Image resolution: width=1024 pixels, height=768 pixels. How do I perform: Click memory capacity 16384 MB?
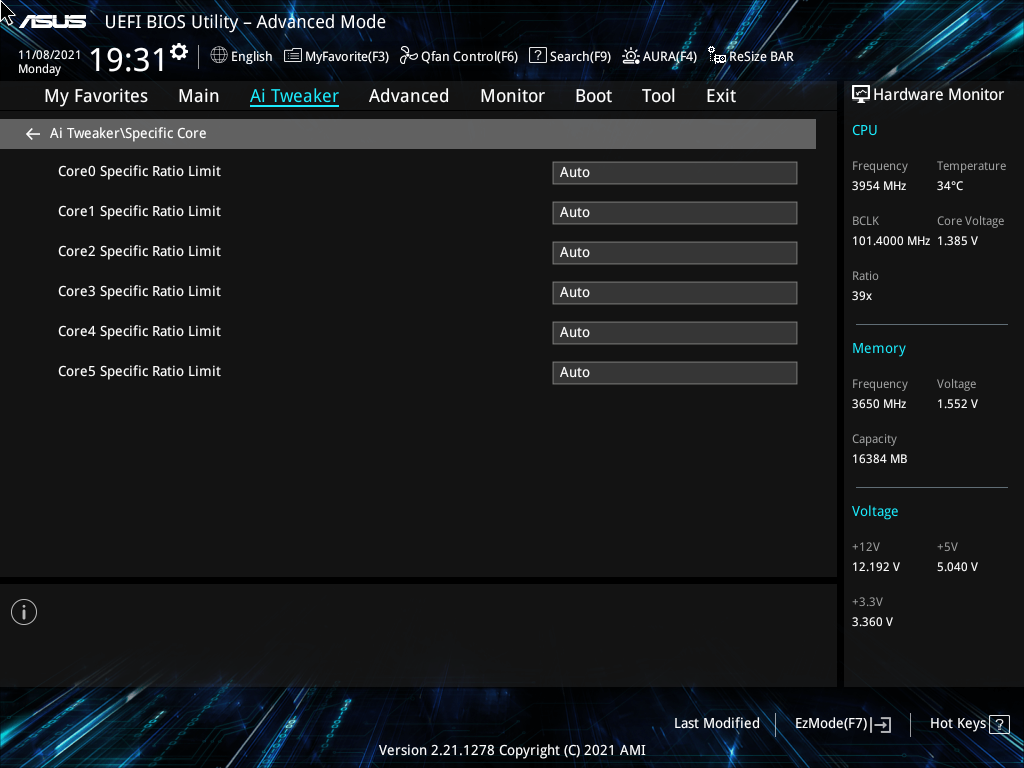(880, 459)
